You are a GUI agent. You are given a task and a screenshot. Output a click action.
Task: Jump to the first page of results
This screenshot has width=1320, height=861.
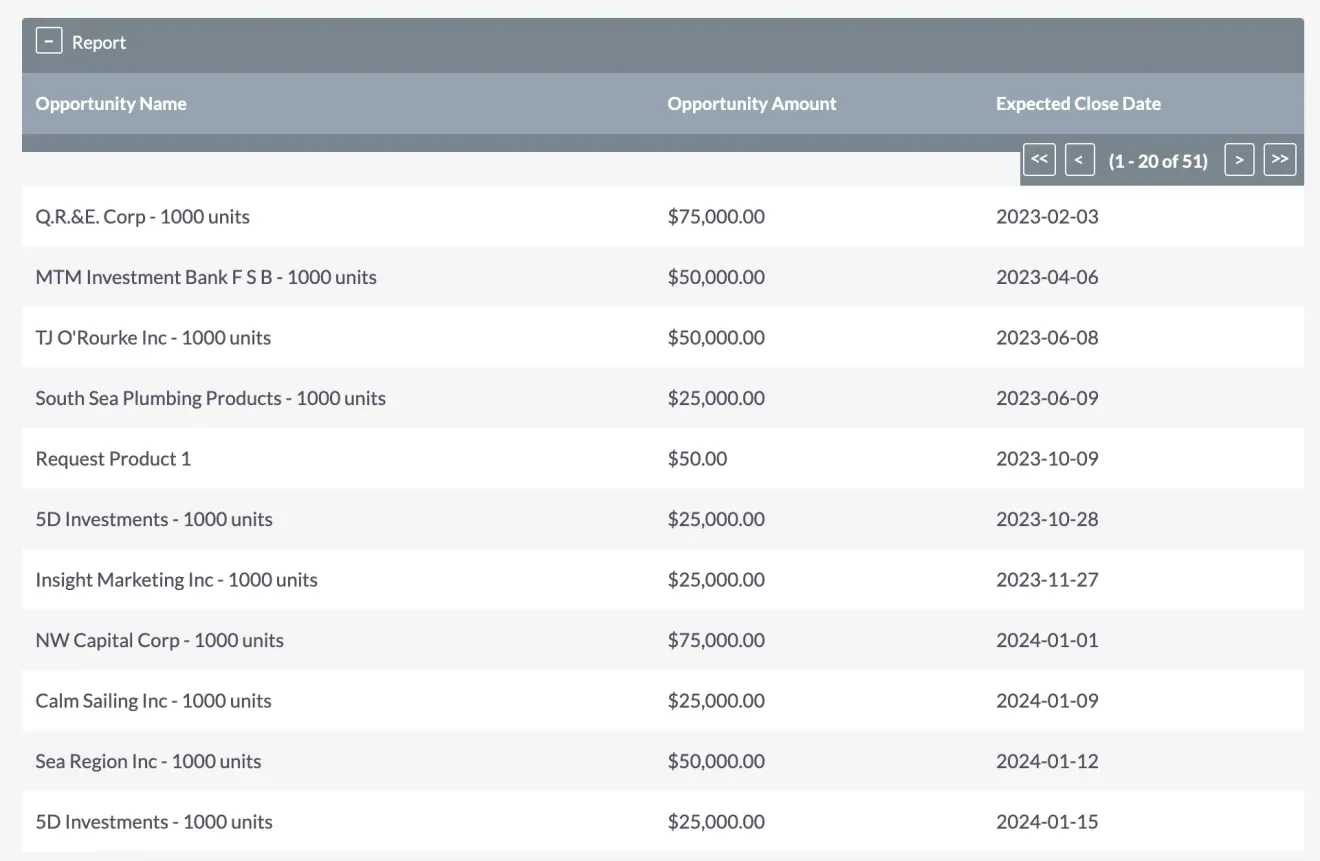click(1039, 159)
